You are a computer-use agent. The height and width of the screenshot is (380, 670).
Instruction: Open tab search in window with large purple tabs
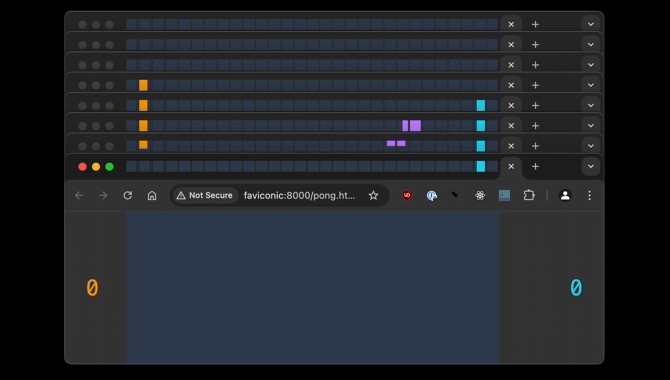point(591,126)
